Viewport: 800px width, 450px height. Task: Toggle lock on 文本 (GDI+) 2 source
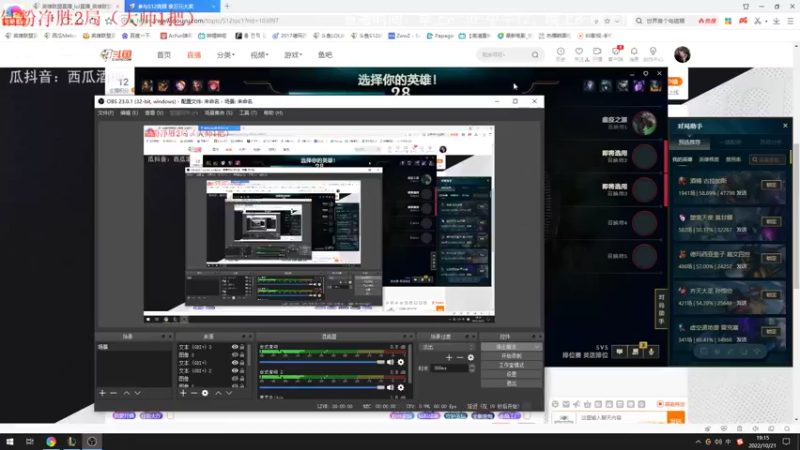pos(242,370)
